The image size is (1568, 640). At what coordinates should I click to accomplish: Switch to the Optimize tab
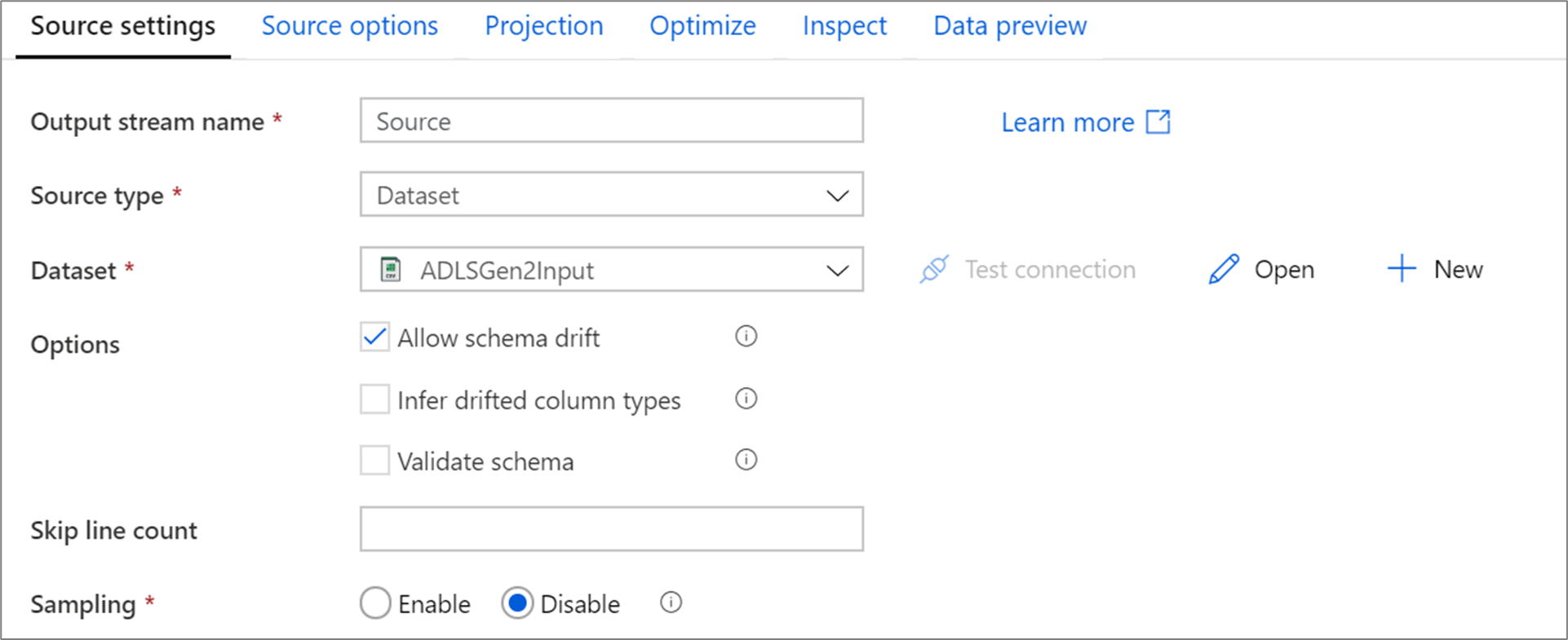702,25
